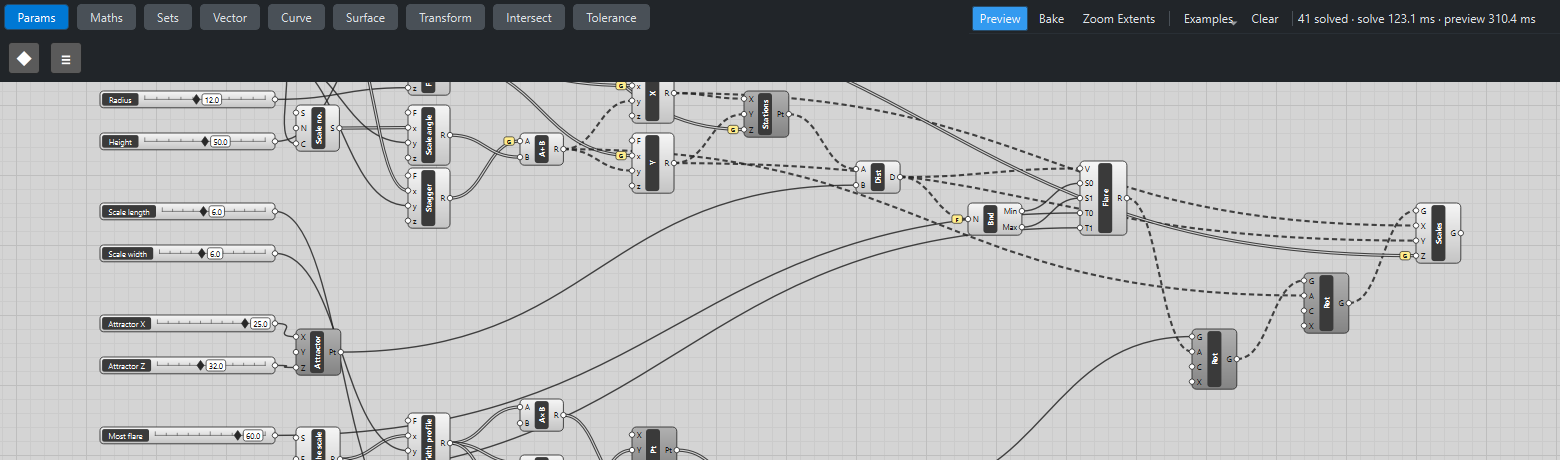Select the Transform tab
1560x460 pixels.
[445, 17]
